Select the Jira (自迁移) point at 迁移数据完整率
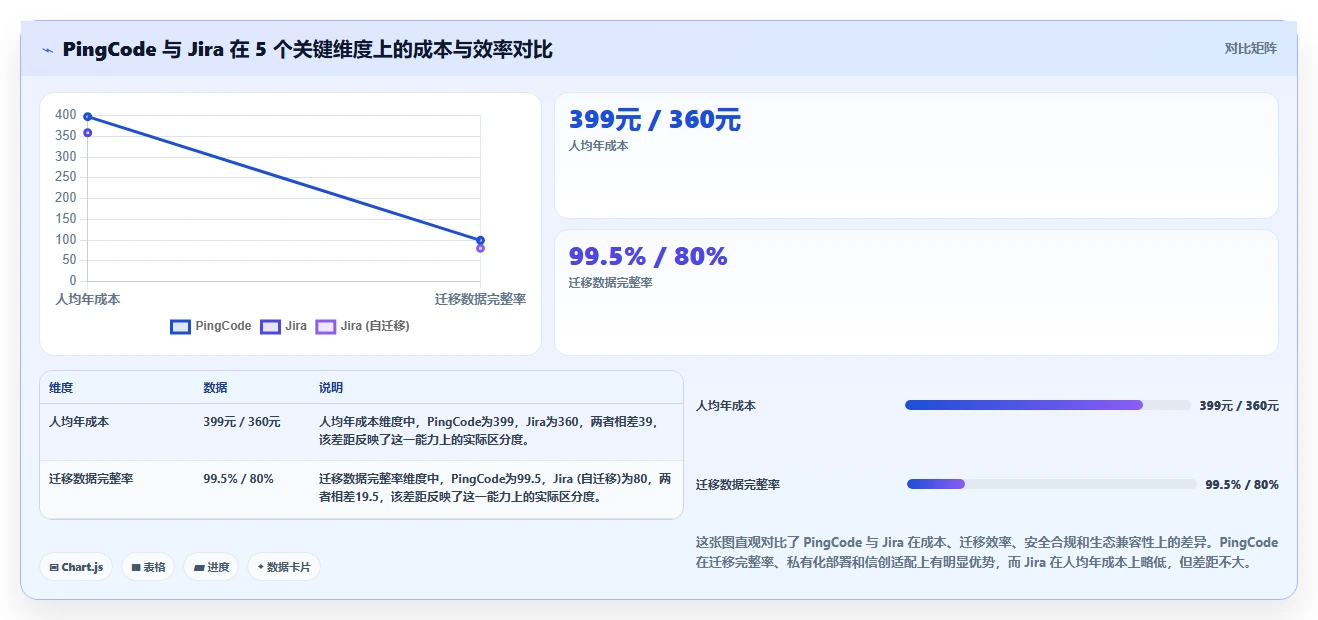 480,248
